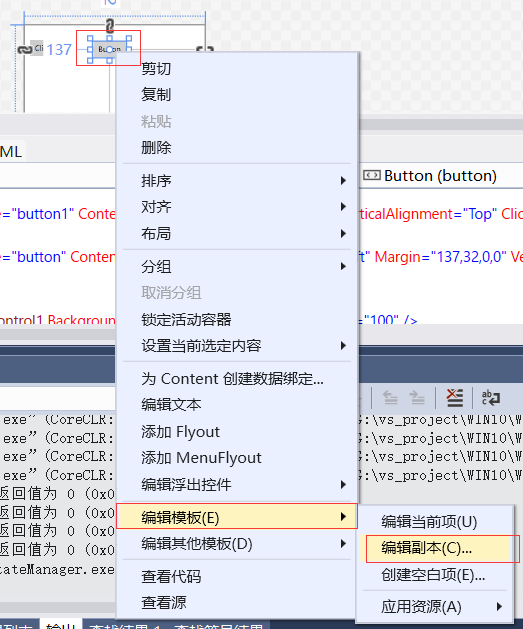The width and height of the screenshot is (523, 629).
Task: Open 编辑其他模板(D) submenu
Action: point(237,544)
